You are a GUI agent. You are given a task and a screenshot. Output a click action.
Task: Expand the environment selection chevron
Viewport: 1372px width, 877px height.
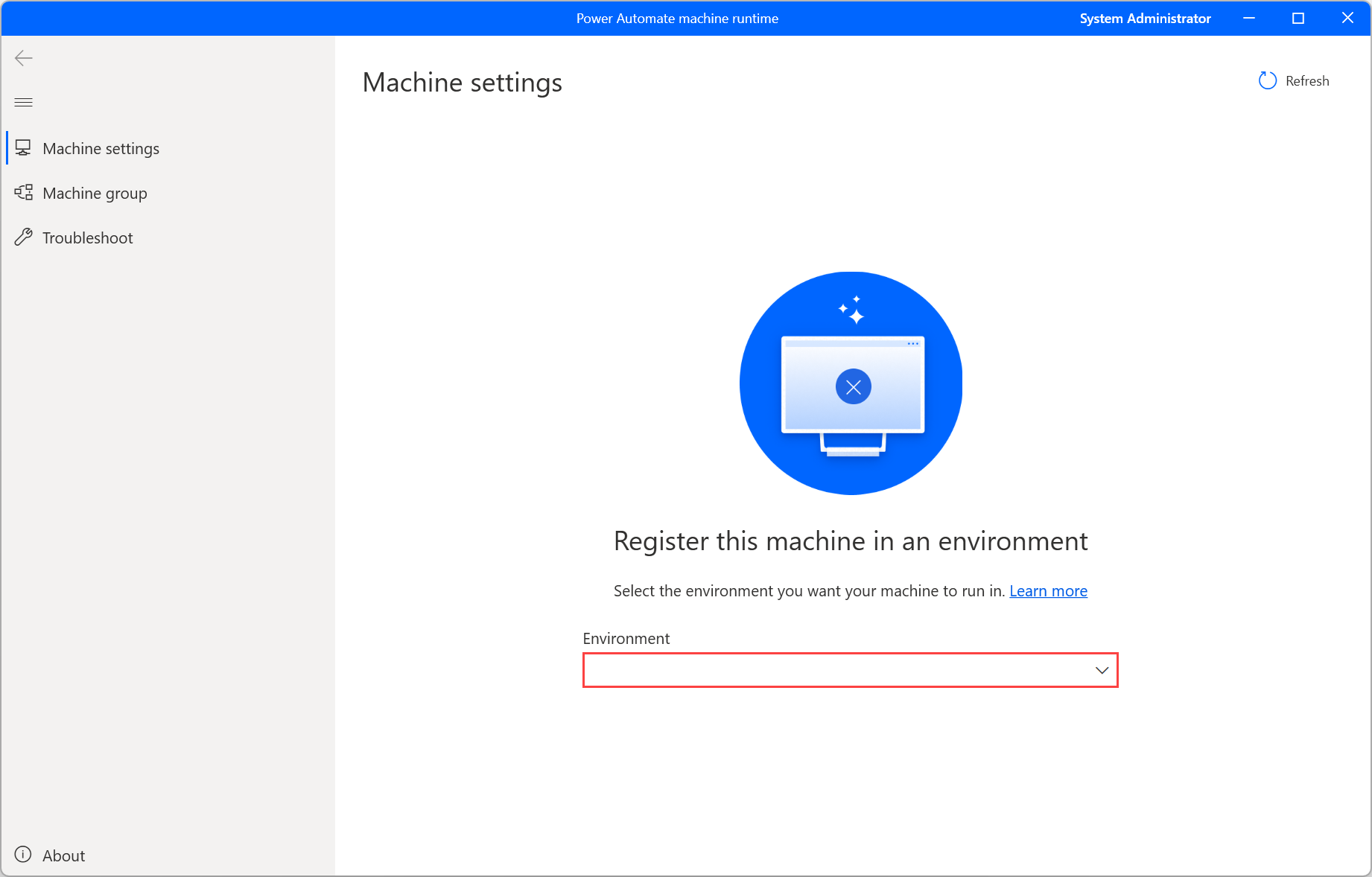(1101, 670)
